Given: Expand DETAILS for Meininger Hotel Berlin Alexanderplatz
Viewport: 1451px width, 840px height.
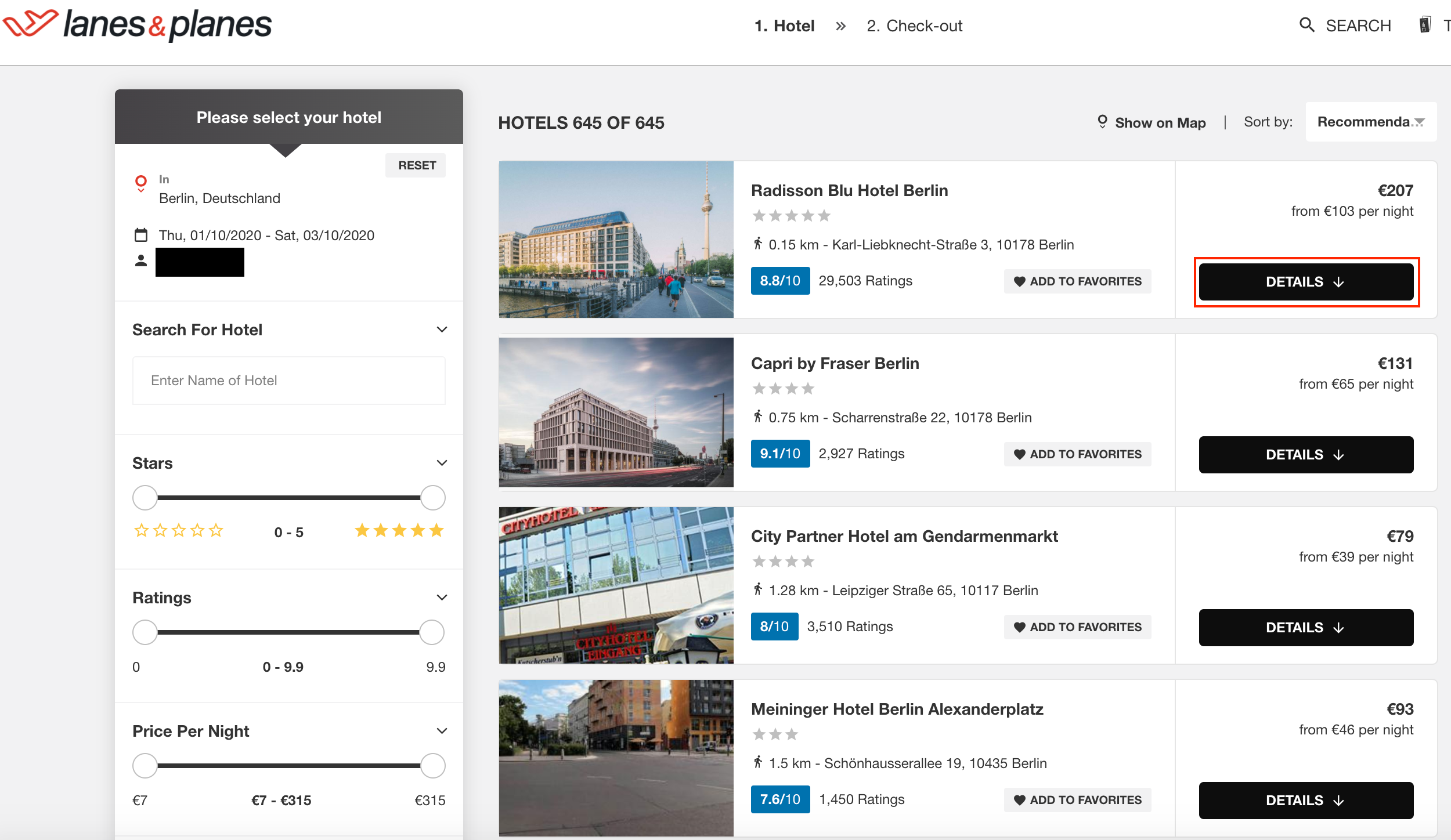Looking at the screenshot, I should (1306, 801).
